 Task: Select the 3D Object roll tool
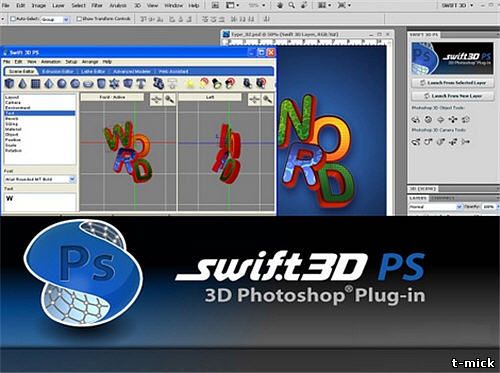428,119
